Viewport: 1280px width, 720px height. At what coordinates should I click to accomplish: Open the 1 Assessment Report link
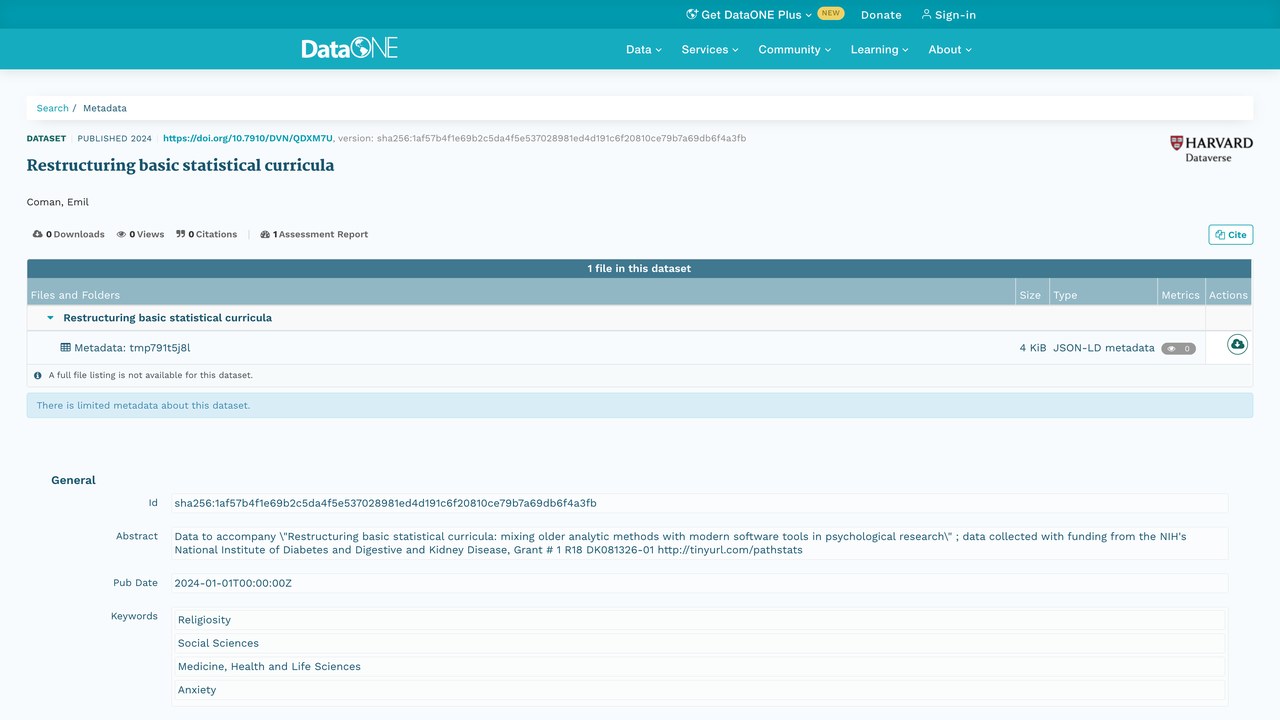[x=314, y=234]
